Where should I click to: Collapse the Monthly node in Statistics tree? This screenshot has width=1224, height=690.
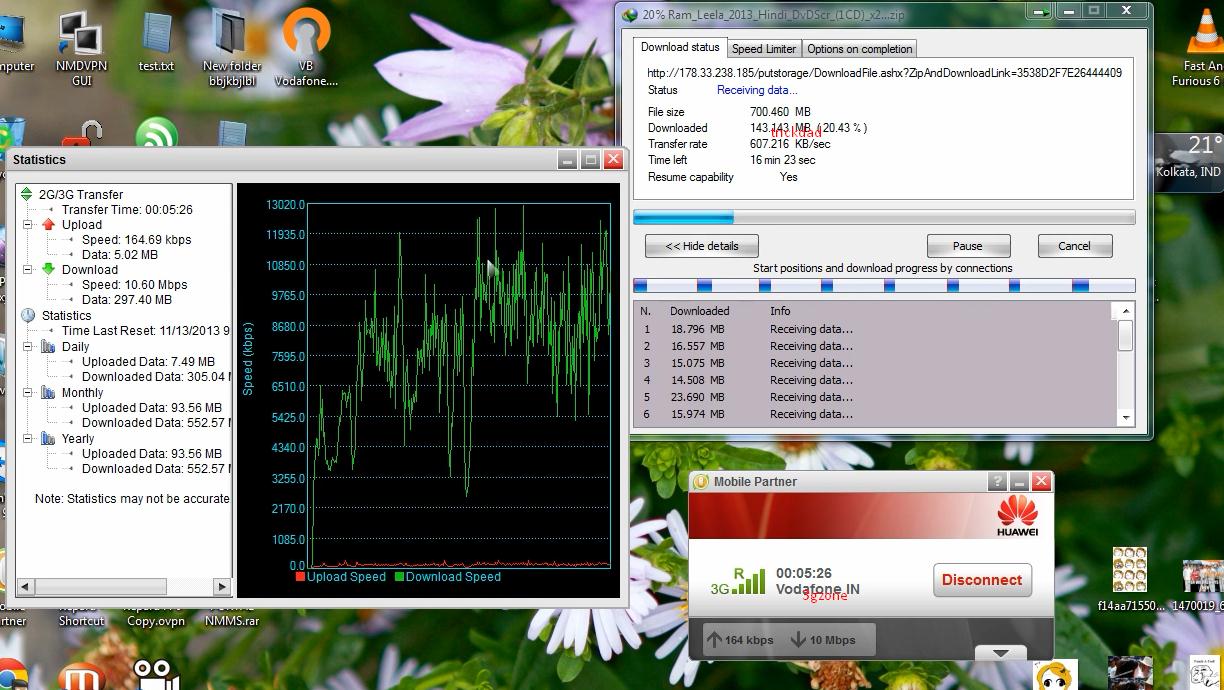(x=28, y=393)
